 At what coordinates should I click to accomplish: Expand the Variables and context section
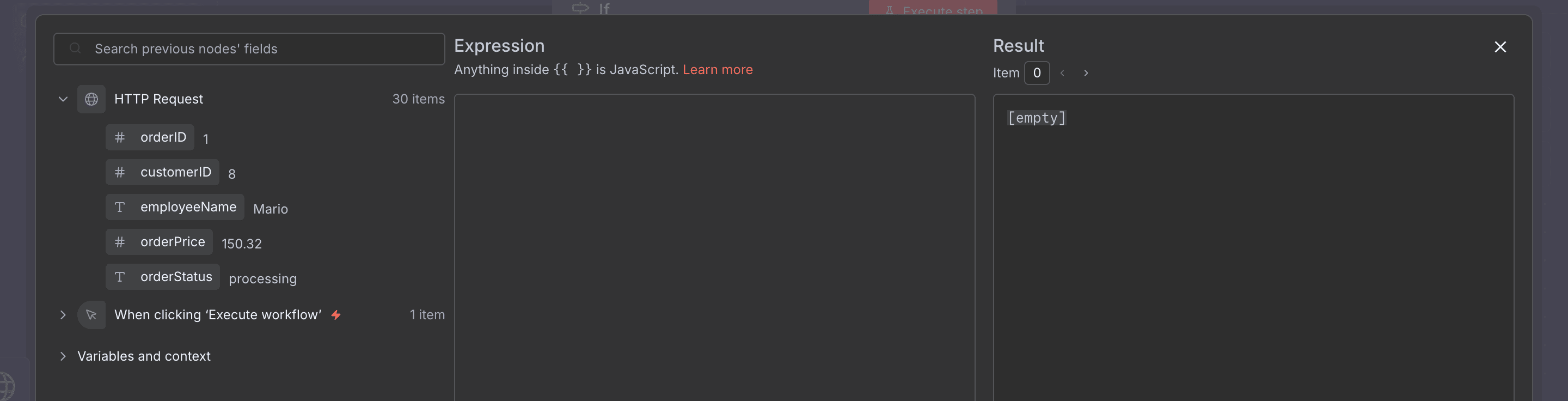click(63, 356)
